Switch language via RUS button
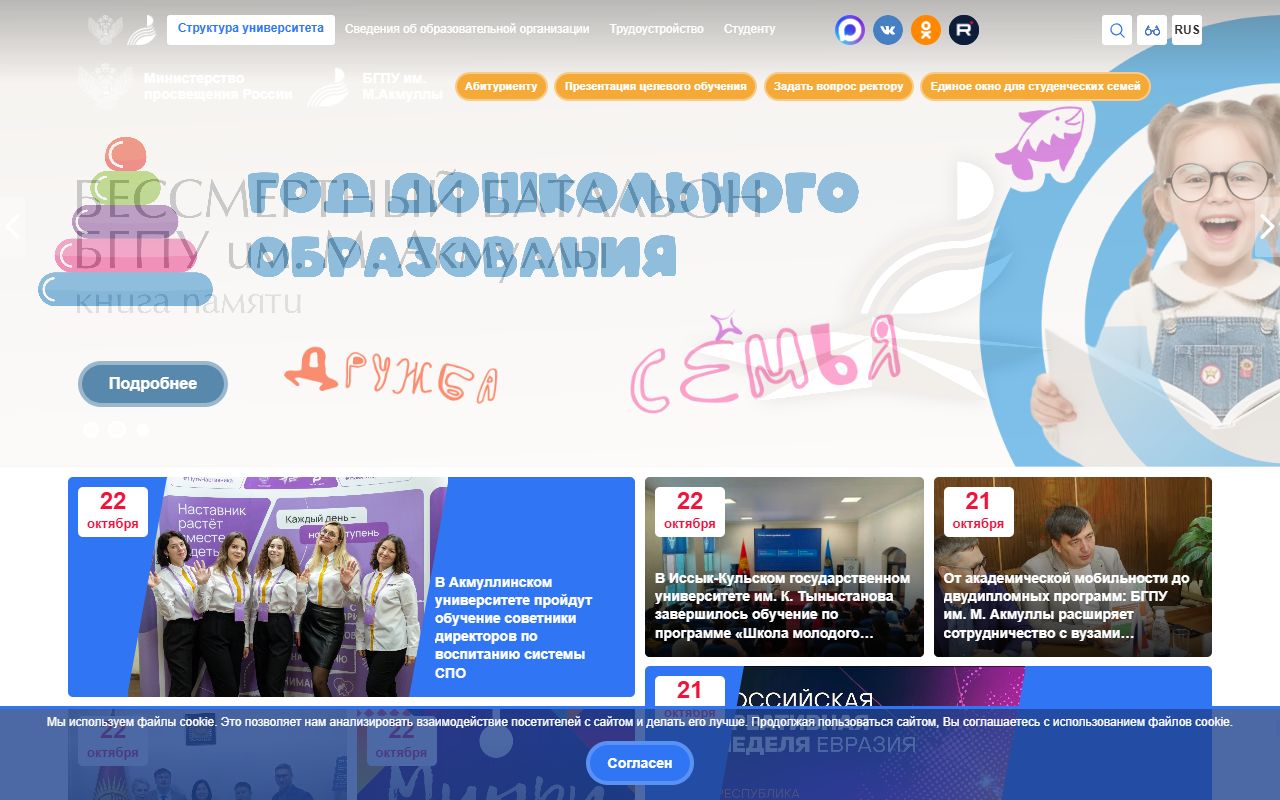Image resolution: width=1280 pixels, height=800 pixels. pyautogui.click(x=1187, y=30)
